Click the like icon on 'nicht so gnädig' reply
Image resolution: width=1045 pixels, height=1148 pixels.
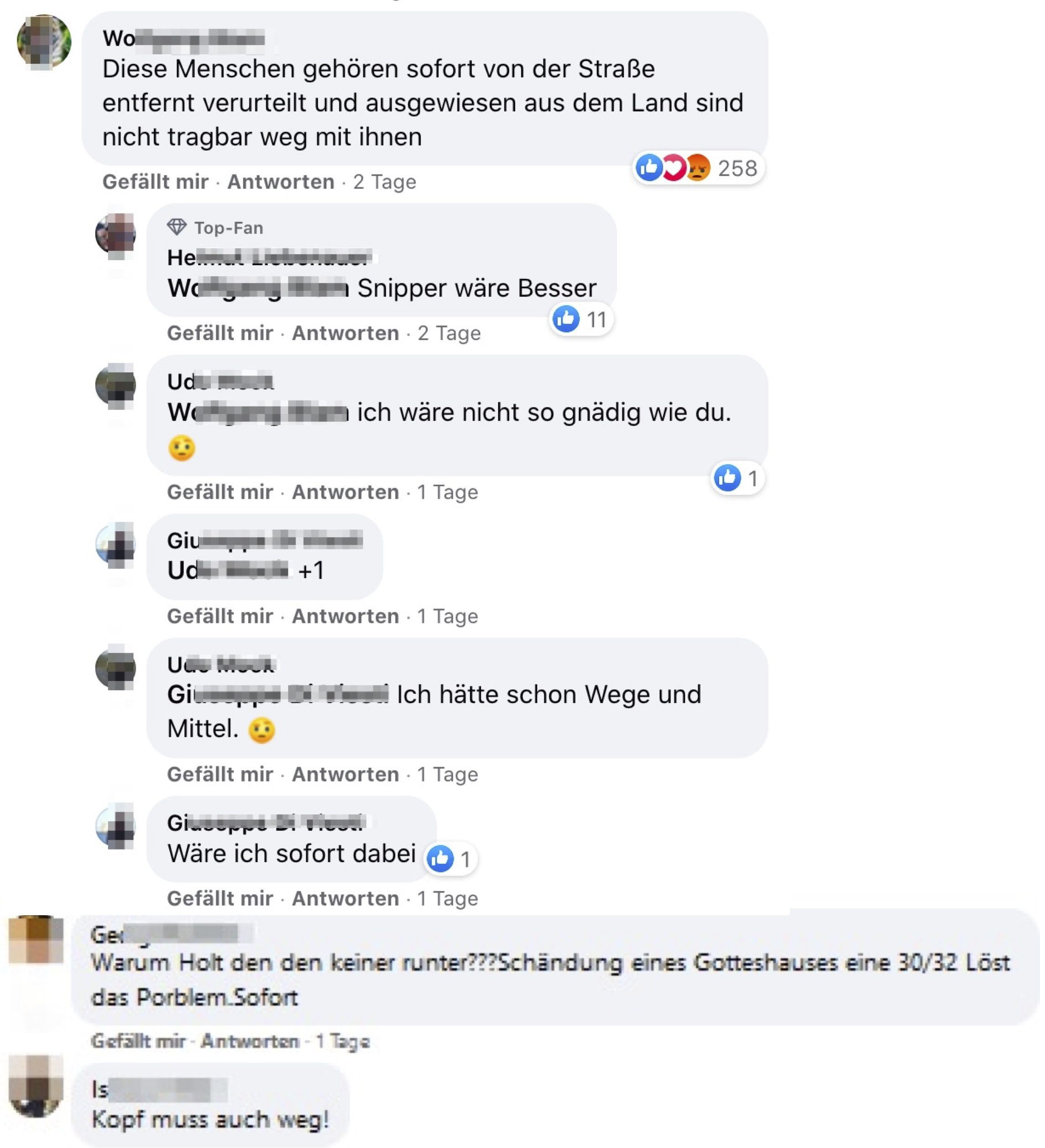(x=727, y=478)
